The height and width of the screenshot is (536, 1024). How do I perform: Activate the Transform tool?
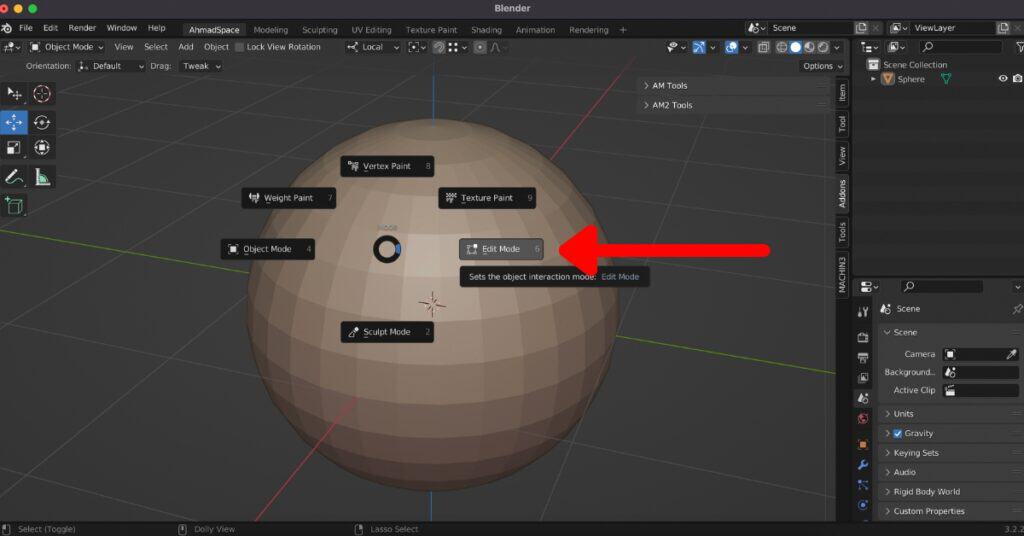point(42,148)
